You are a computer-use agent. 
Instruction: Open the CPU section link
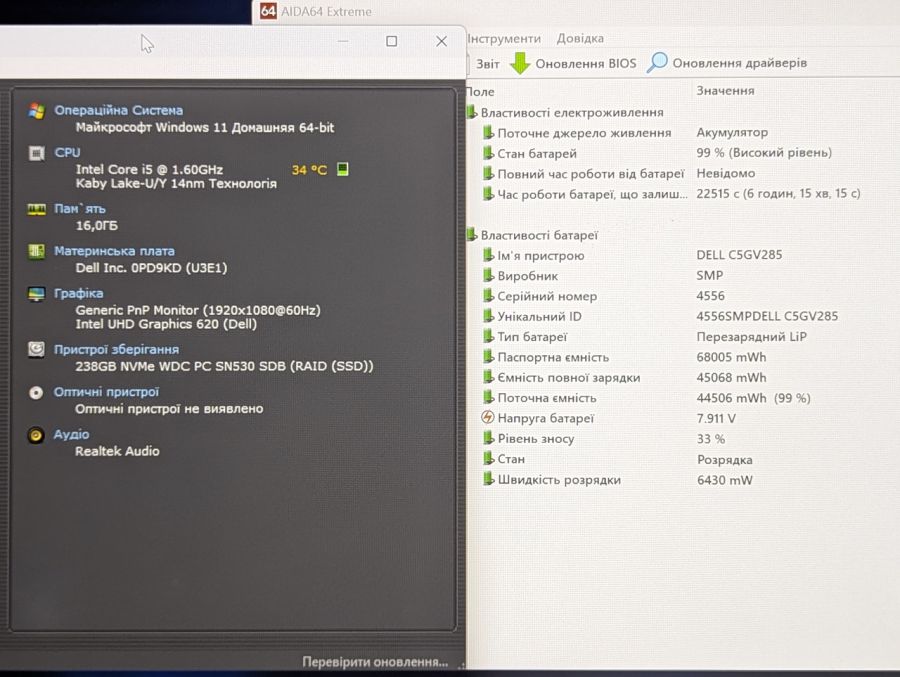(67, 153)
